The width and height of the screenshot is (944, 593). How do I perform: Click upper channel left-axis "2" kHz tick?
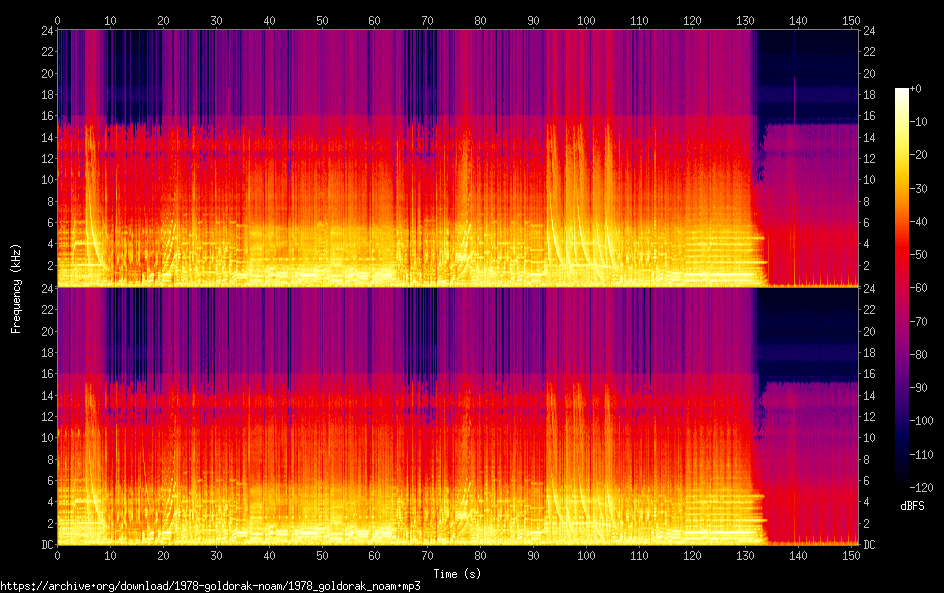tap(51, 265)
